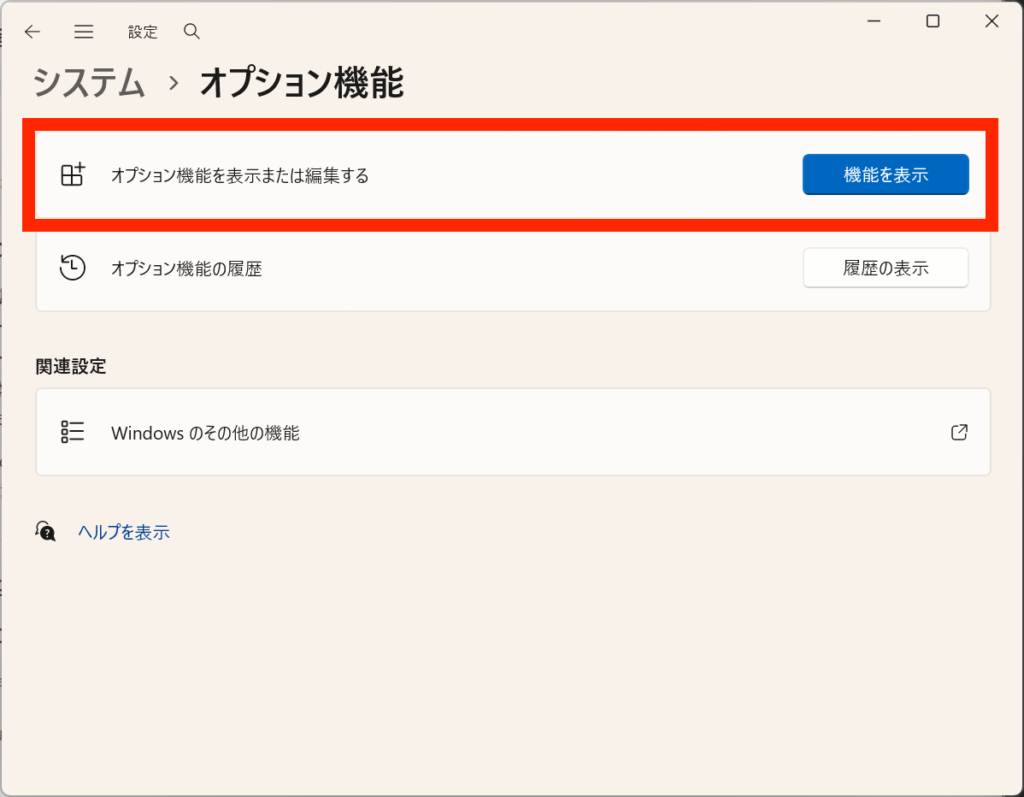Click the オプション機能を表示または編集する label
The image size is (1024, 797).
tap(240, 176)
